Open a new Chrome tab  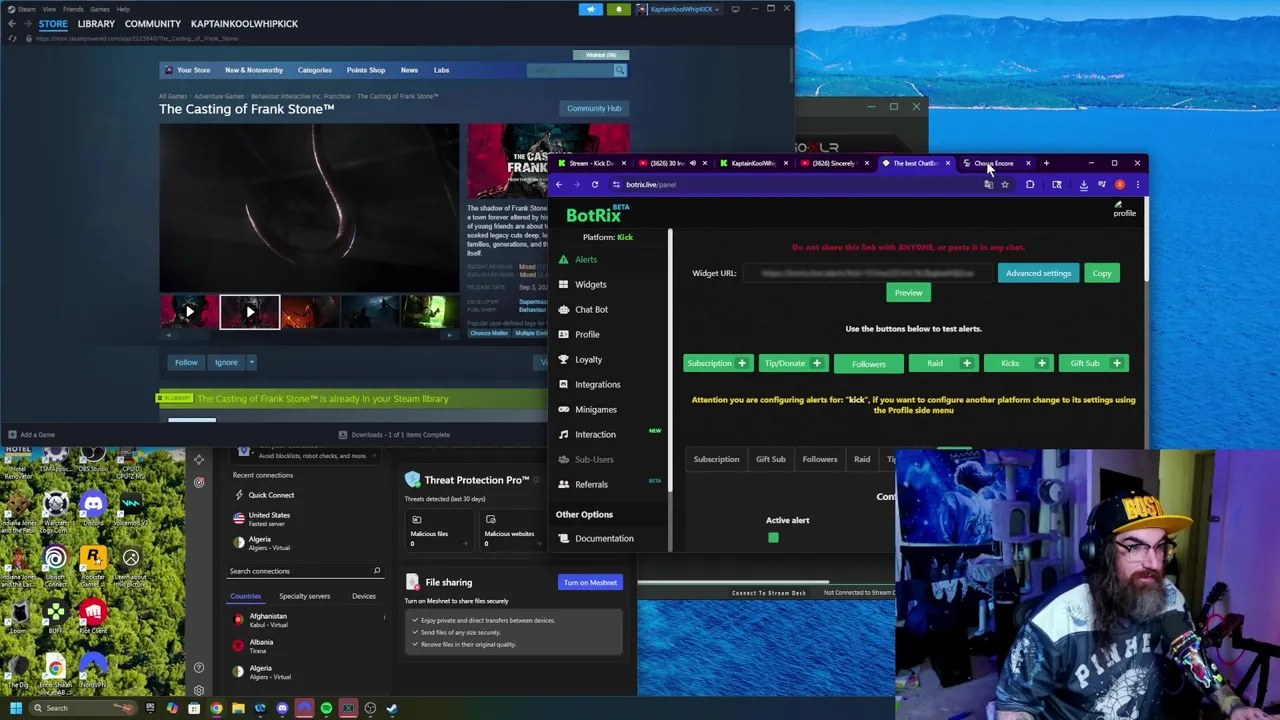click(1046, 163)
